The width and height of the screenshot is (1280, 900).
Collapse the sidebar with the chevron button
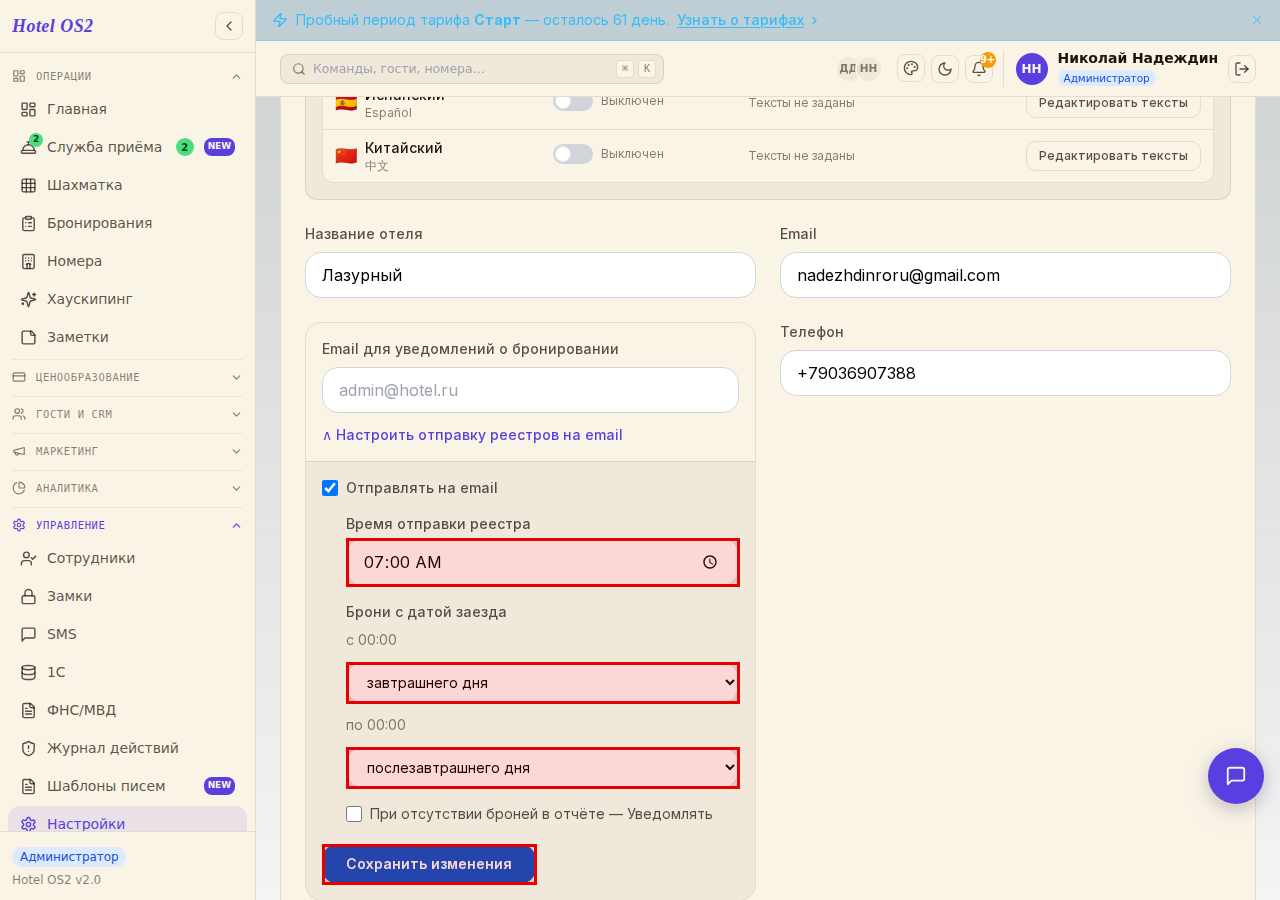(x=229, y=26)
